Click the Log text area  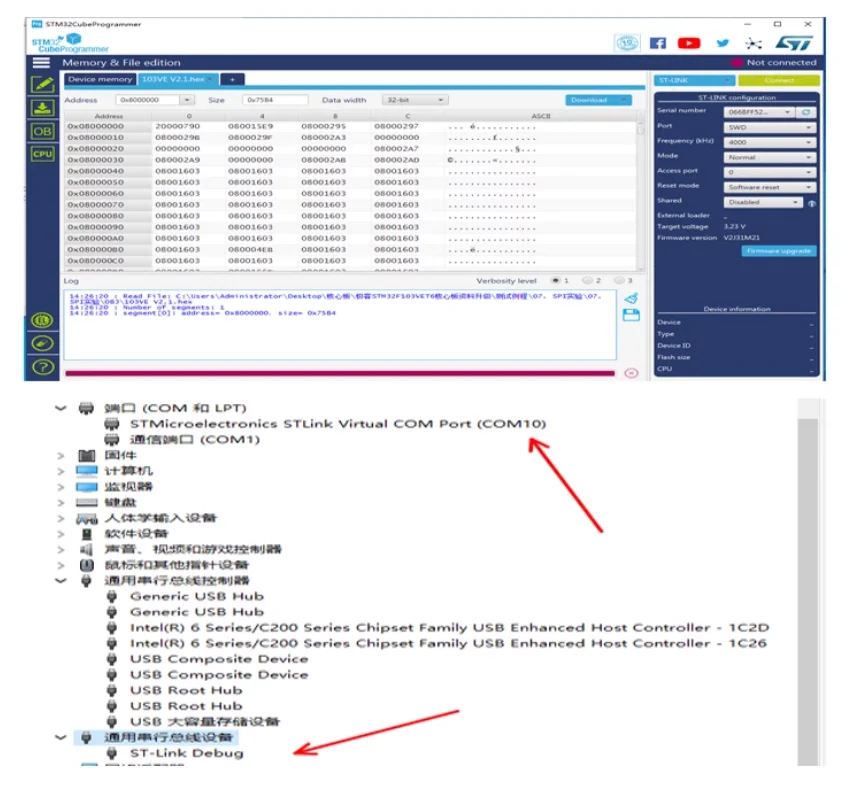click(x=340, y=325)
